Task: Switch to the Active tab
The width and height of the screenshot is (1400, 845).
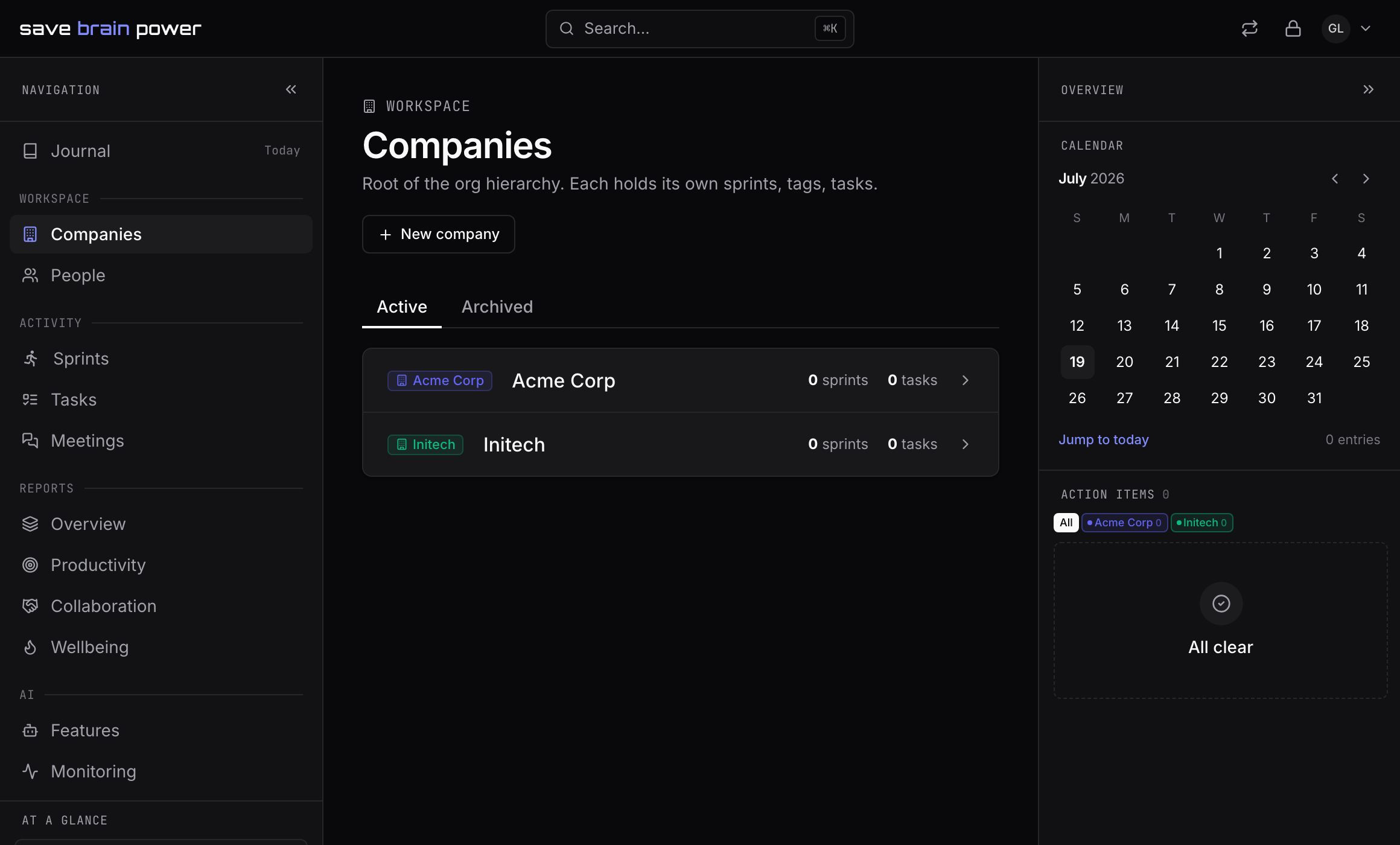Action: click(x=402, y=307)
